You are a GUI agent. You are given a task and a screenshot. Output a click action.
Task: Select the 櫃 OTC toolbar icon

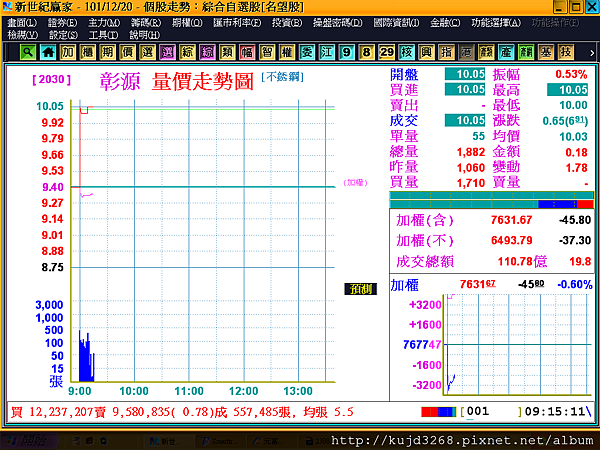click(x=88, y=52)
